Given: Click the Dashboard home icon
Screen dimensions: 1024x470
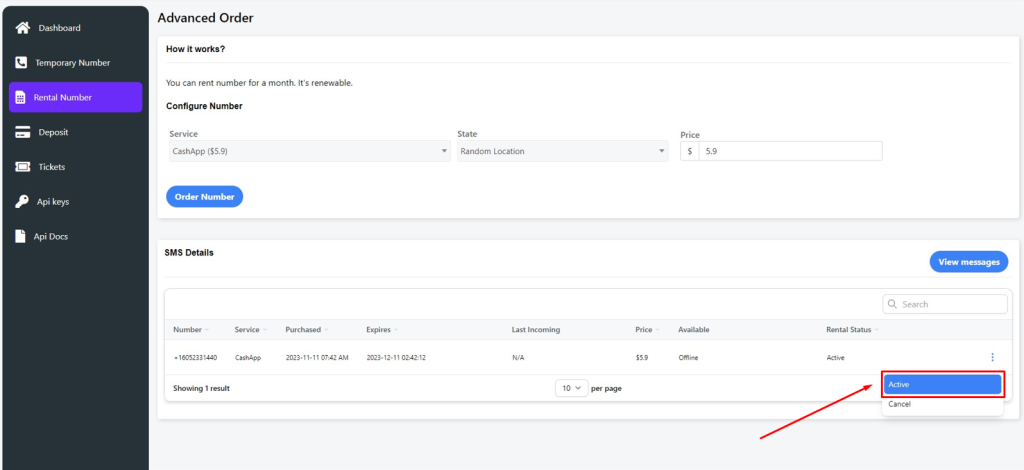Looking at the screenshot, I should (x=22, y=28).
